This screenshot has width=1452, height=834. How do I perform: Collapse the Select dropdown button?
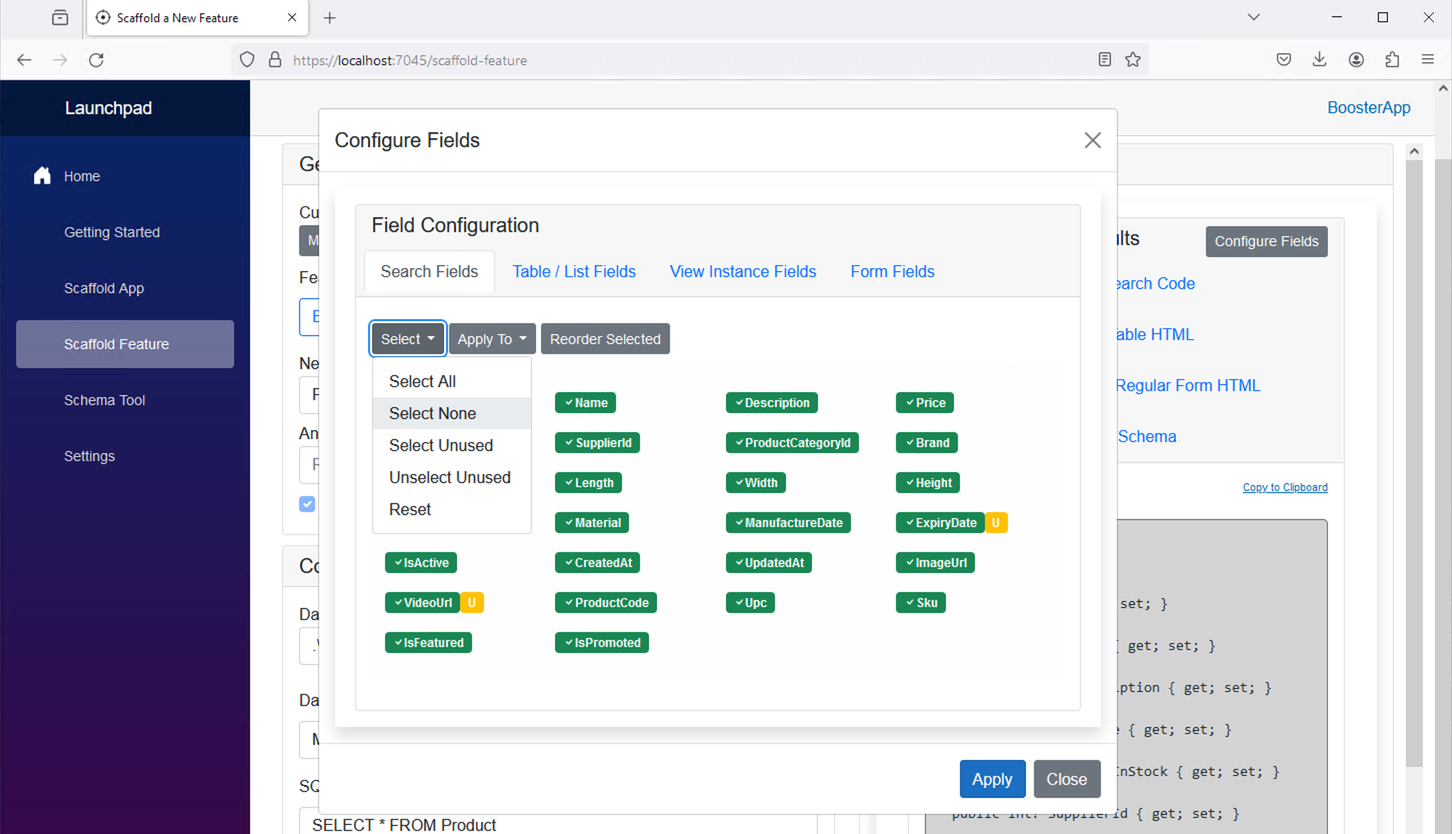(x=408, y=339)
